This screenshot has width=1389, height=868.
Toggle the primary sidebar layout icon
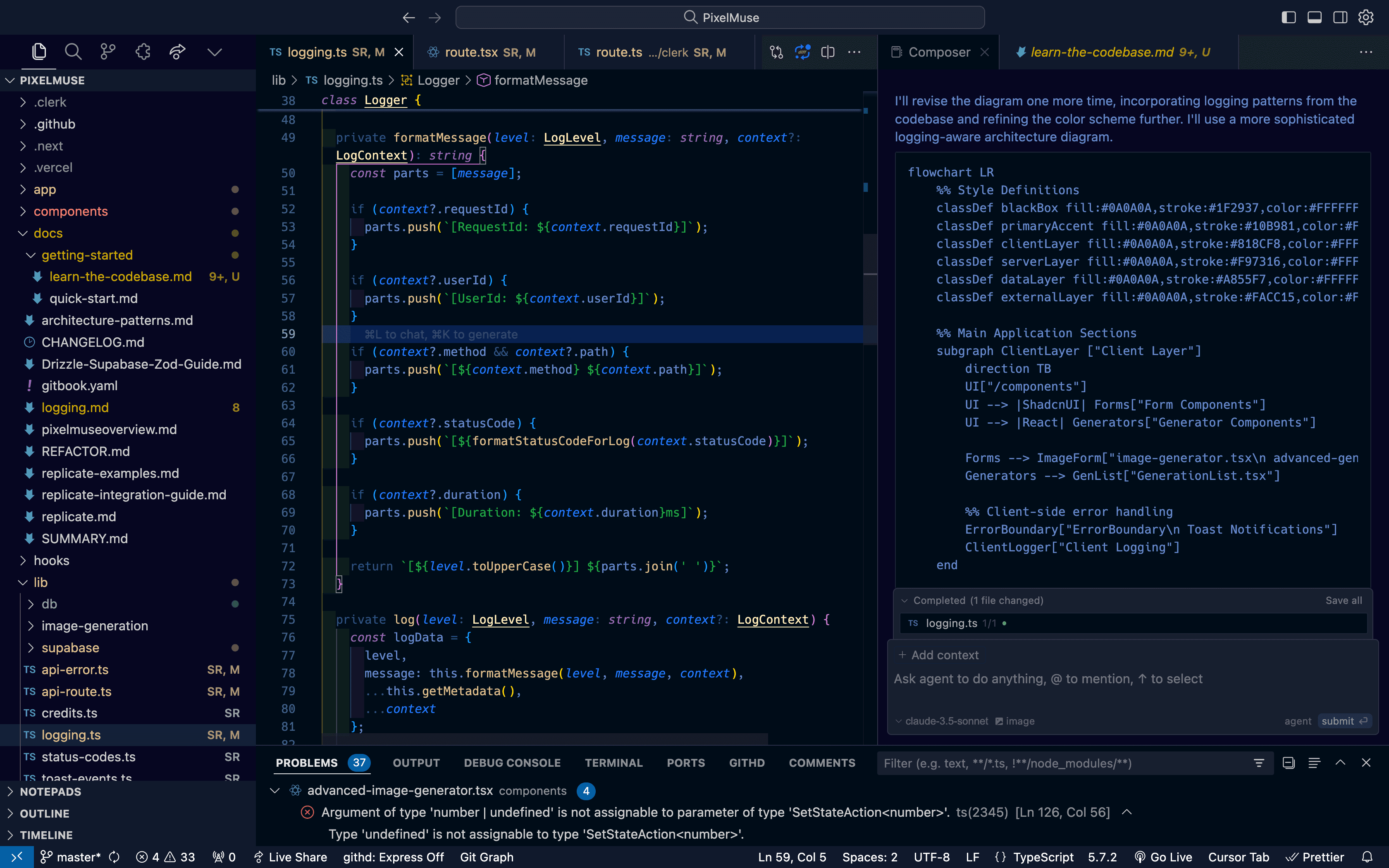(1289, 17)
